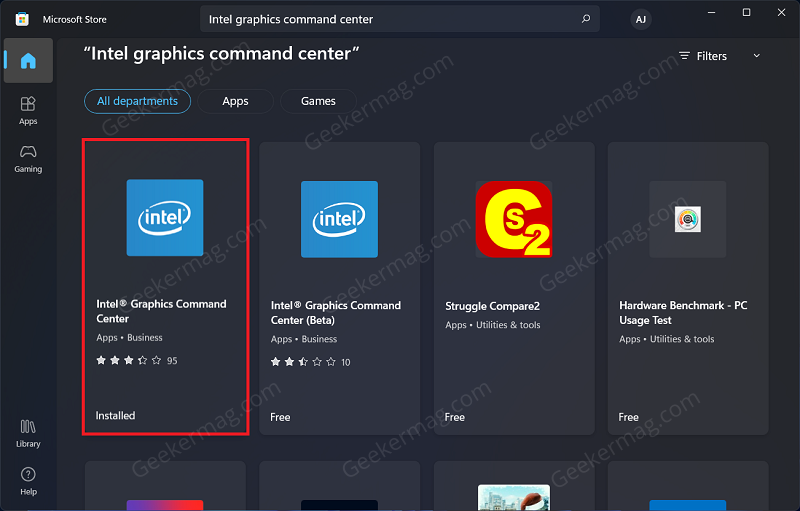Click the Intel Graphics Command Center (Beta) icon
800x511 pixels.
click(339, 219)
